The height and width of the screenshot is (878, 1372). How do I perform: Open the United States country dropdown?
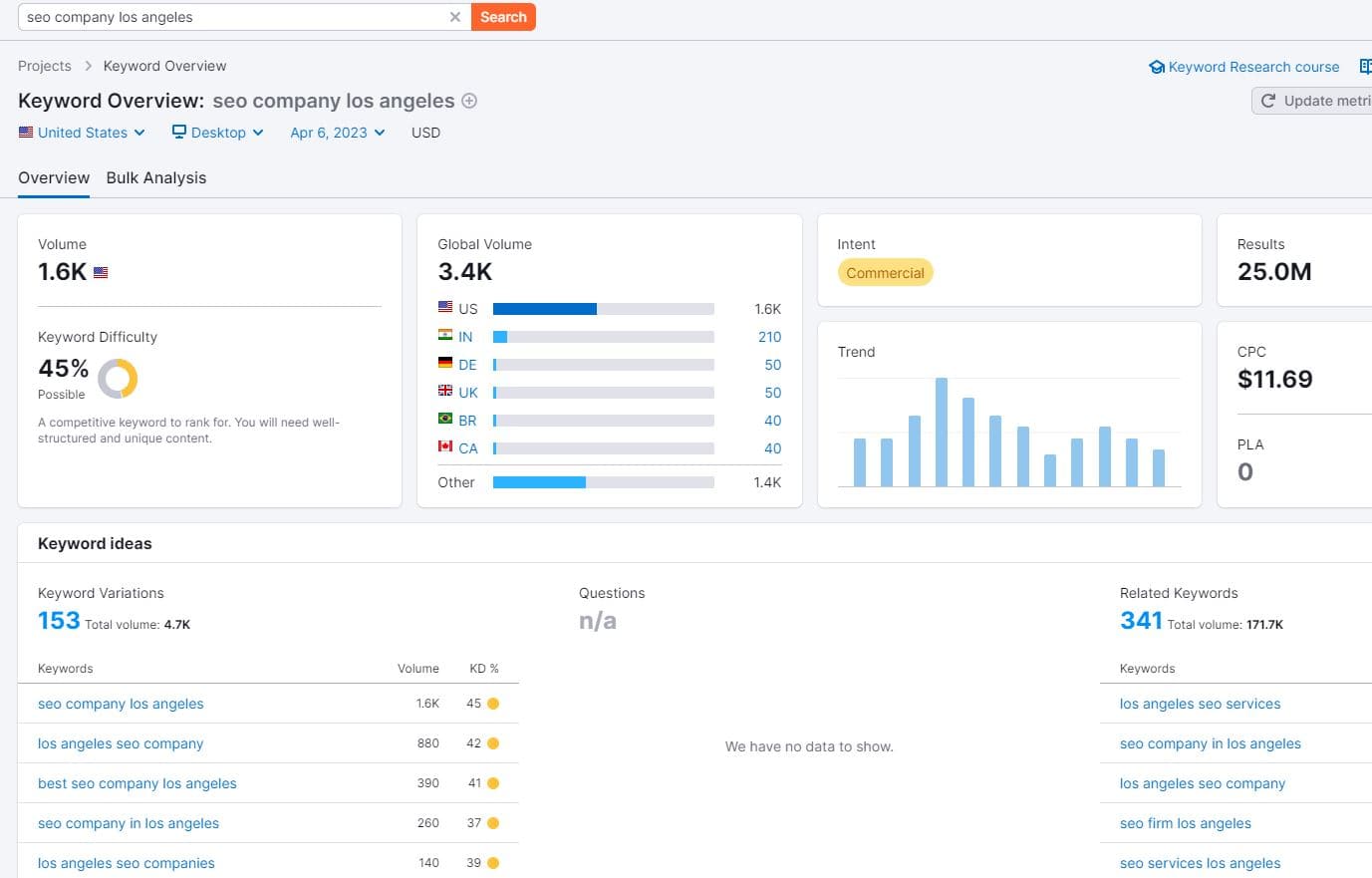82,132
